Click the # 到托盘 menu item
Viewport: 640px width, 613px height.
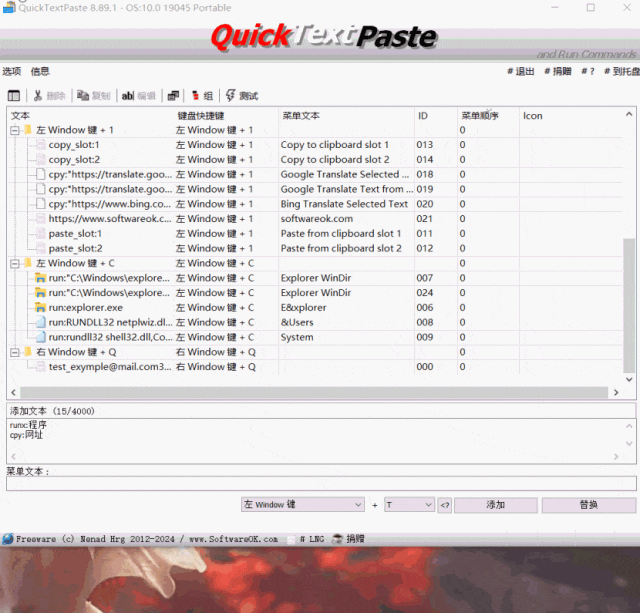[622, 71]
